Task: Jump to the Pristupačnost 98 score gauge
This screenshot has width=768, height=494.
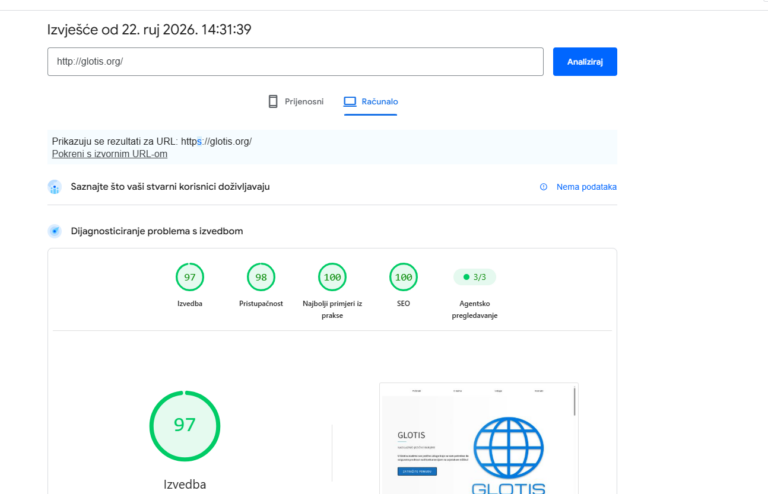Action: [261, 277]
